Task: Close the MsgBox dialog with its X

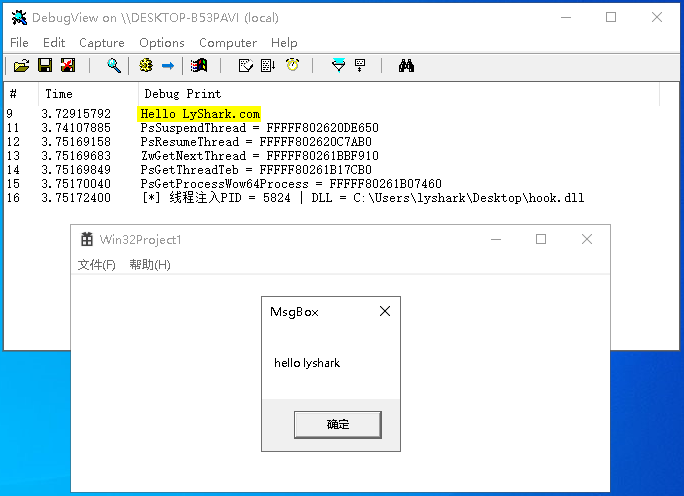Action: click(x=385, y=311)
